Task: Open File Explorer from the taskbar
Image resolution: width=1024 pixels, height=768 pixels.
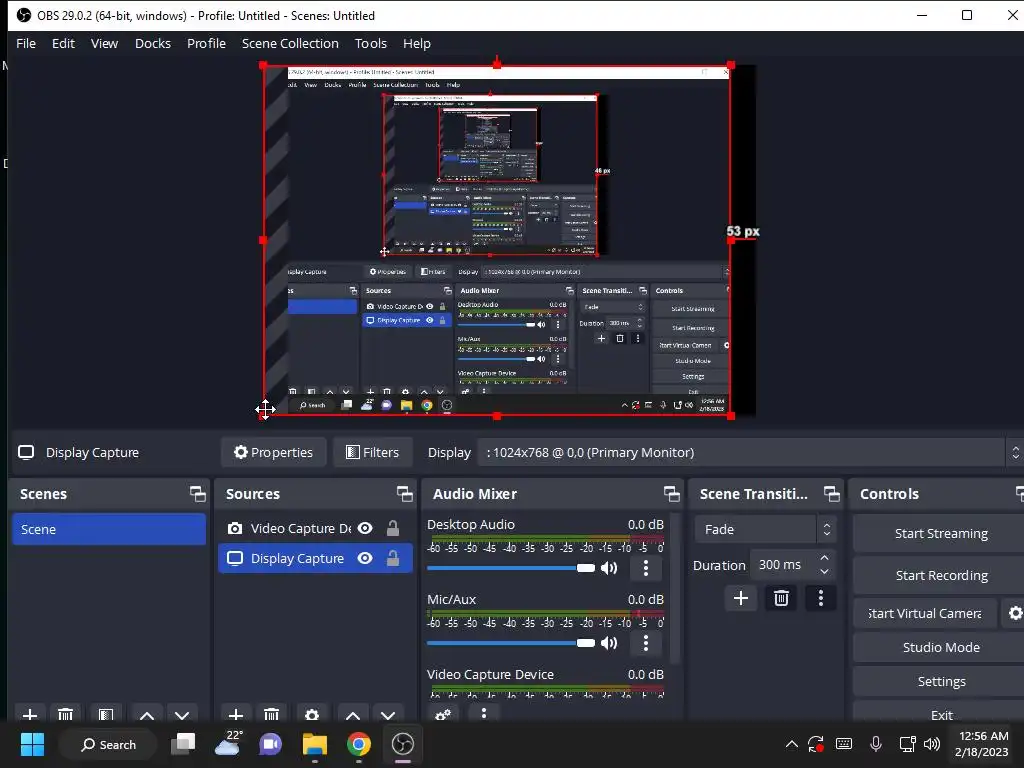Action: coord(315,744)
